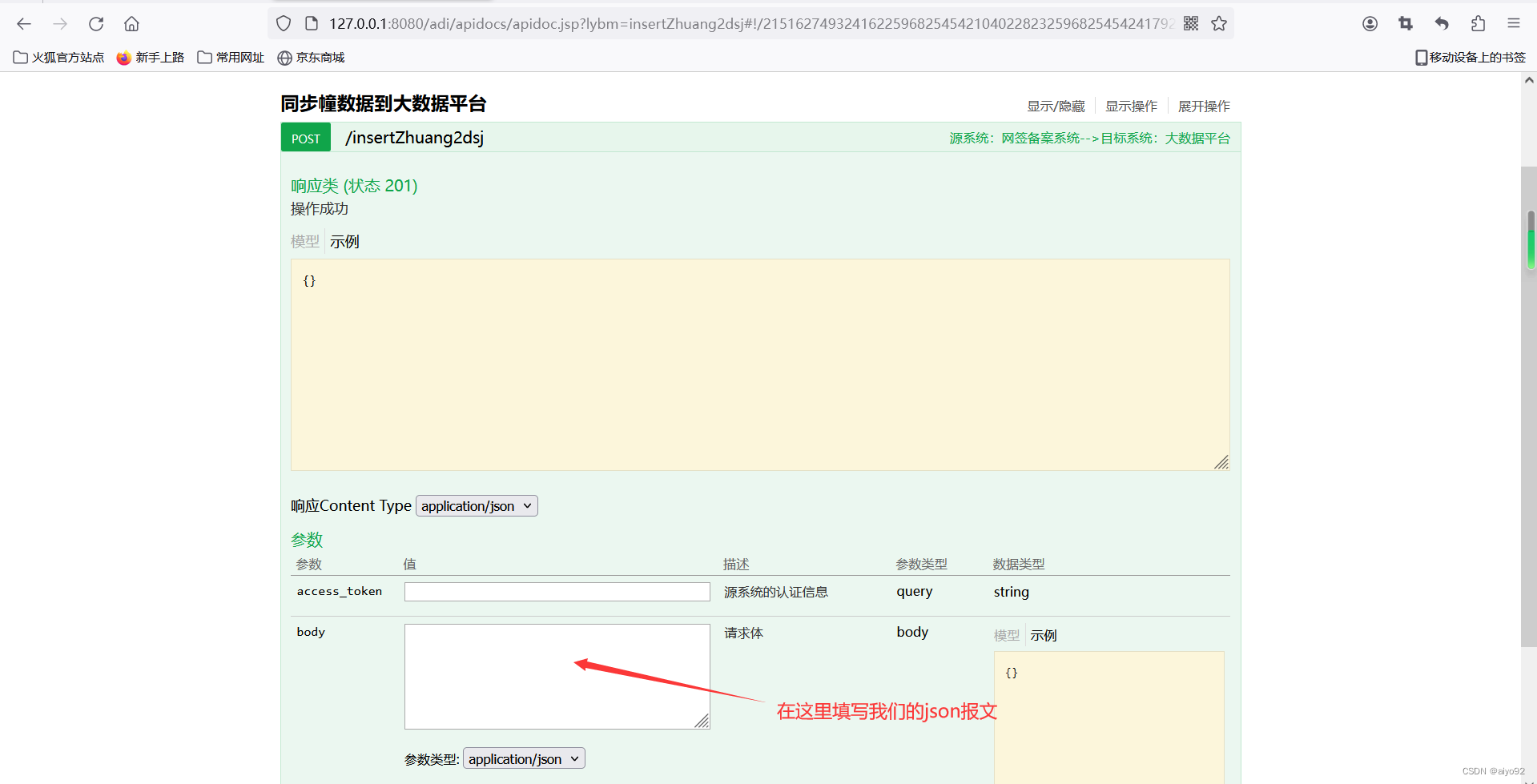
Task: Reload the current page
Action: pyautogui.click(x=96, y=24)
